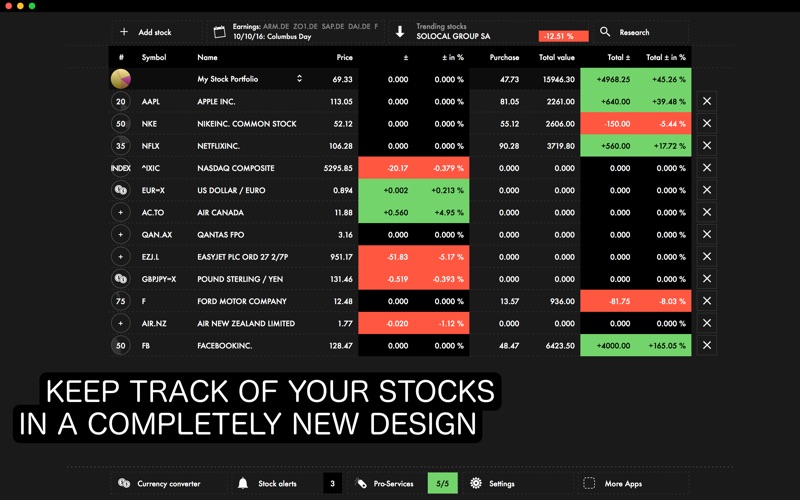This screenshot has height=500, width=800.
Task: Remove the Facebook row with X
Action: coord(707,345)
